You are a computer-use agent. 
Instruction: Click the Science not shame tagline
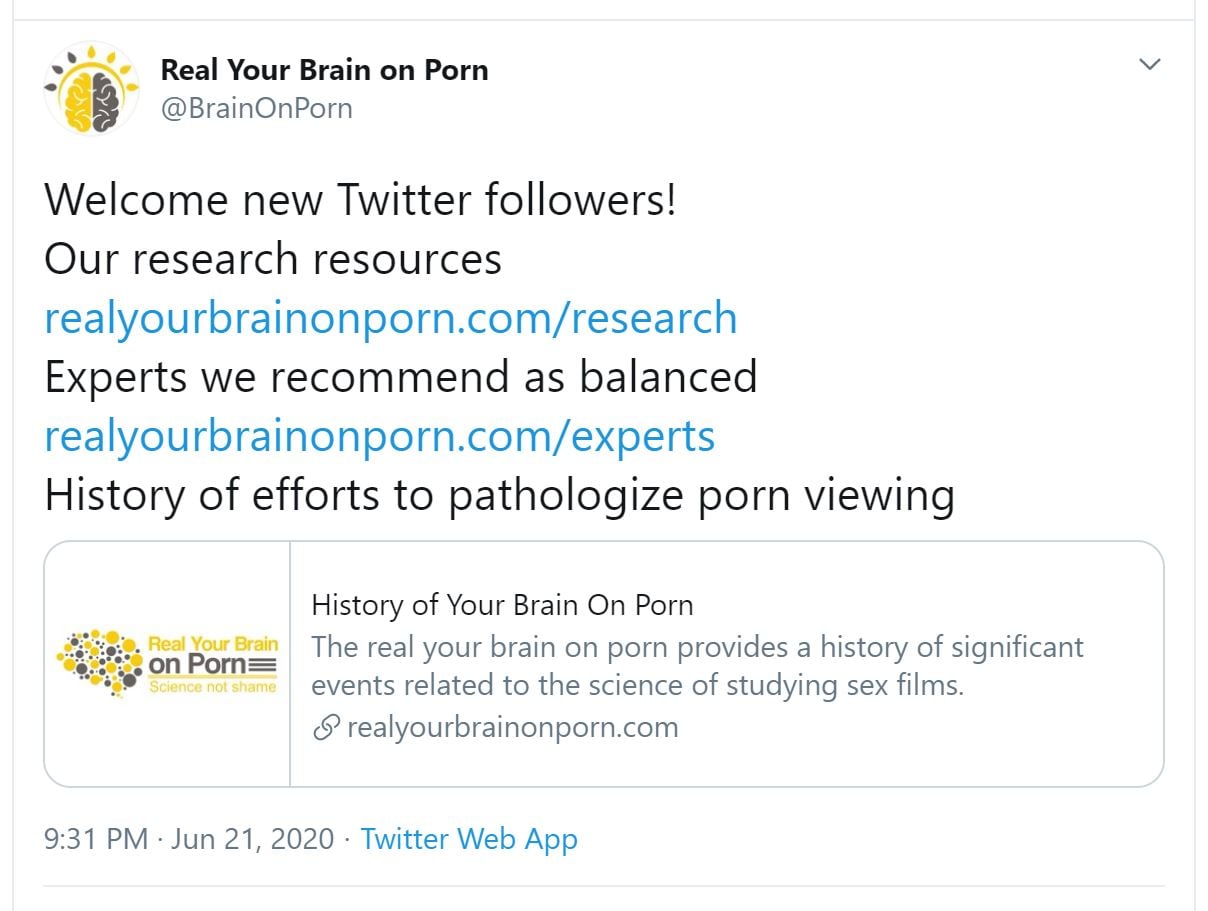pos(212,687)
